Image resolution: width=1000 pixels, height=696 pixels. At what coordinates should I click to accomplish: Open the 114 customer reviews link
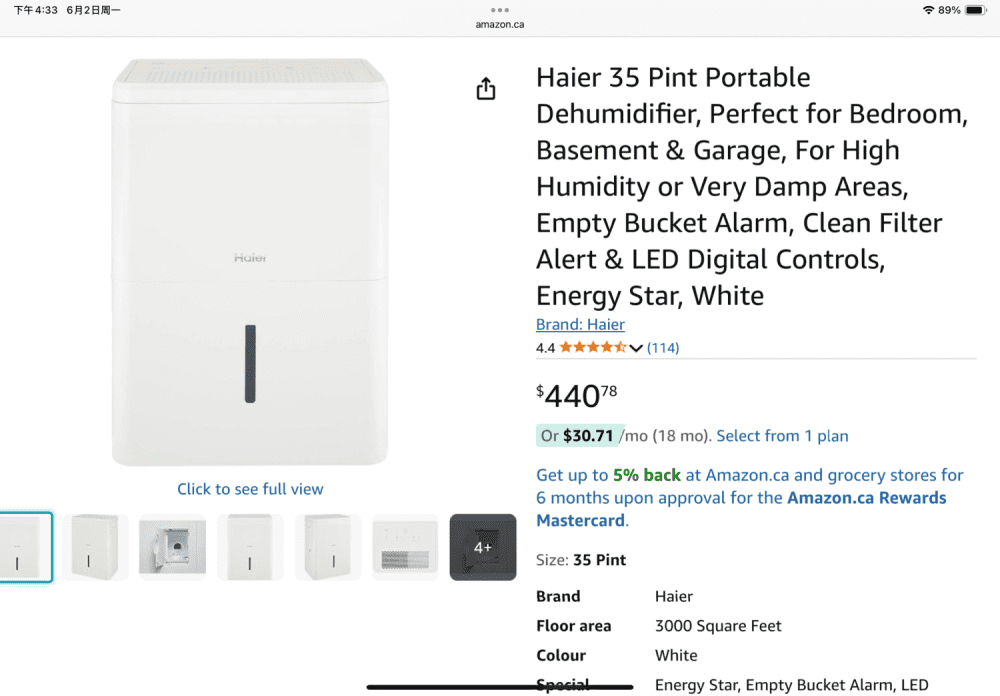pyautogui.click(x=663, y=348)
